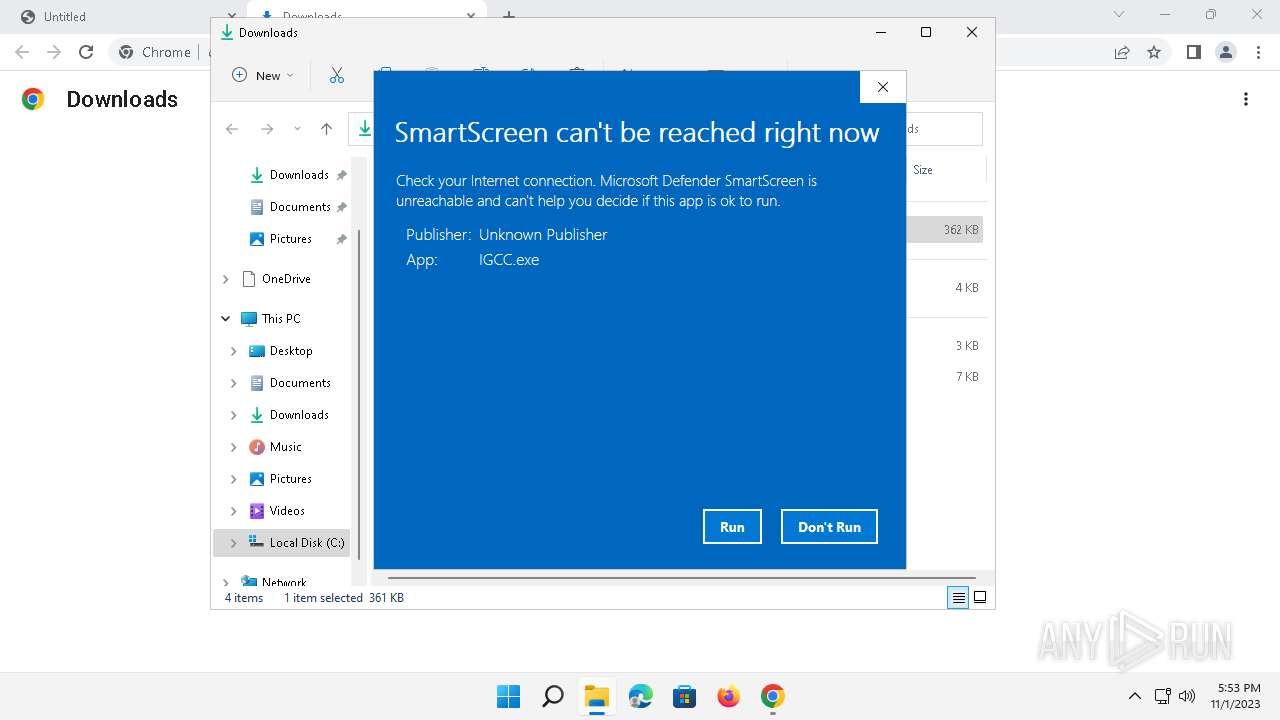
Task: Show hidden system tray icons
Action: tap(1134, 696)
